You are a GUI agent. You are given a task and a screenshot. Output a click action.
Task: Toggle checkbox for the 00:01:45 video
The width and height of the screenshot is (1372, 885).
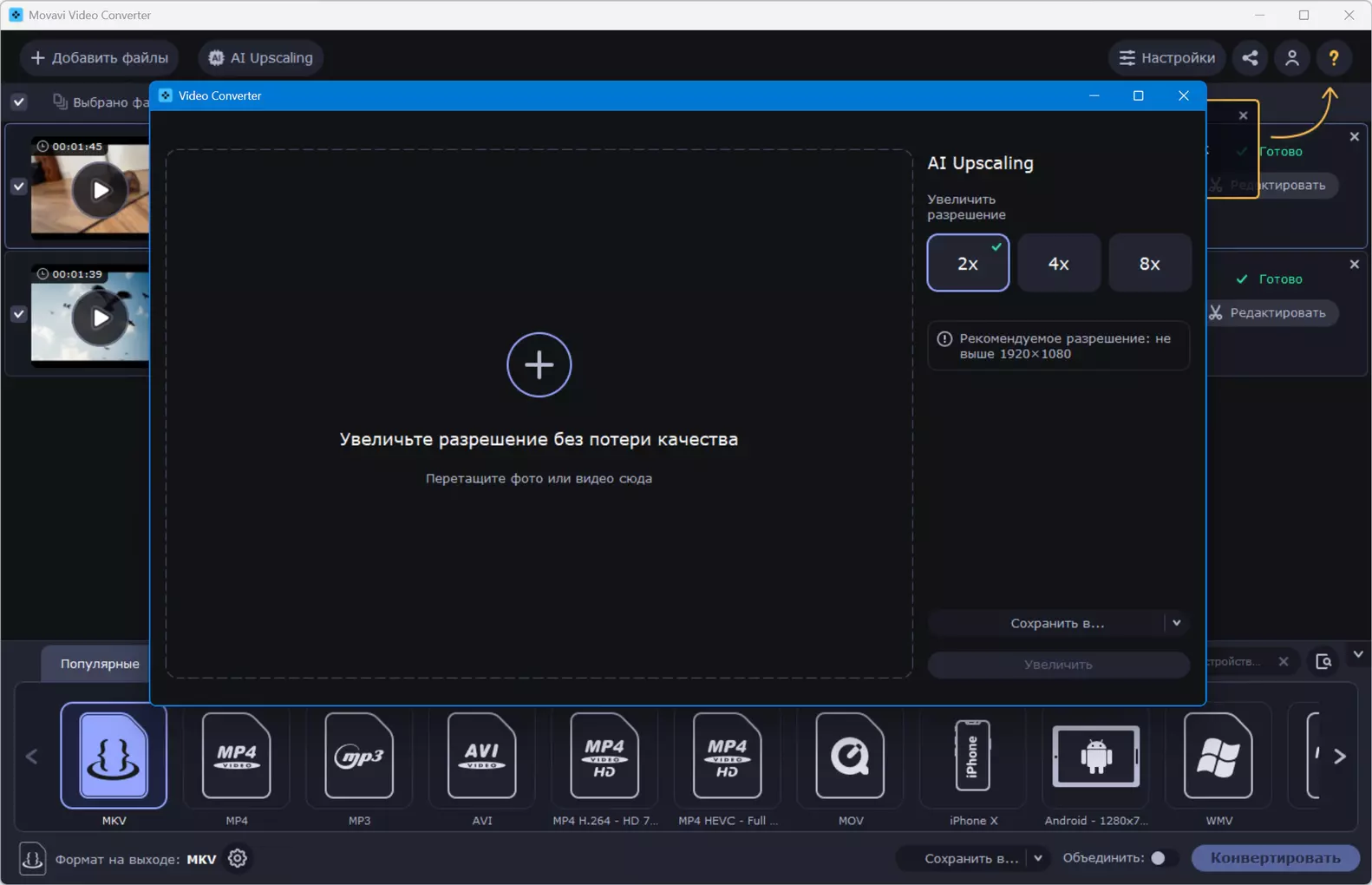tap(18, 187)
